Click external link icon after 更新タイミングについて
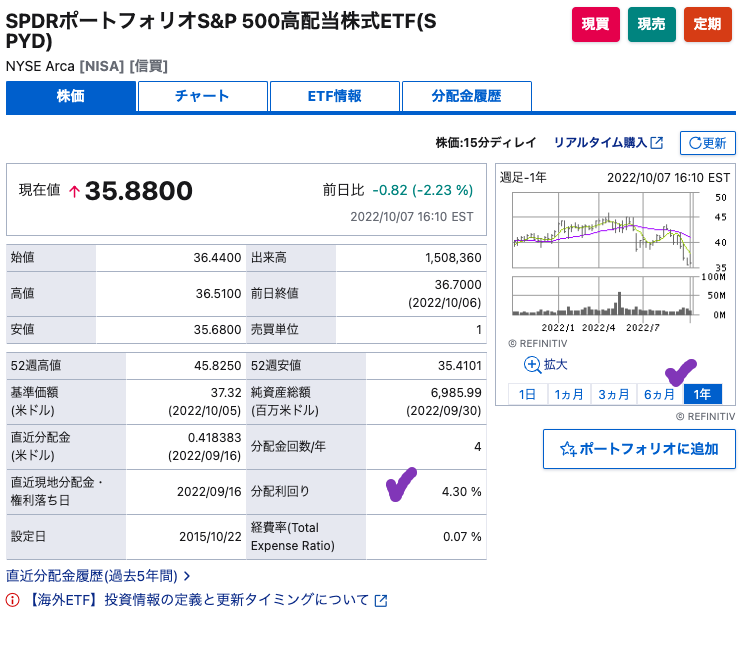The width and height of the screenshot is (744, 646). (x=381, y=600)
